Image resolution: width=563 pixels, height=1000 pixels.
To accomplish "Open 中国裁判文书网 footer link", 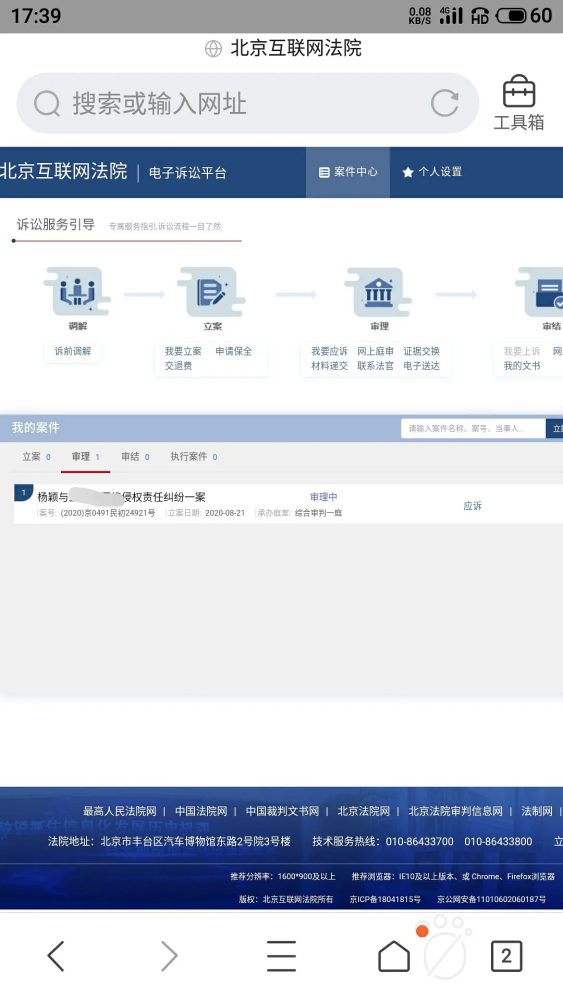I will [x=282, y=811].
